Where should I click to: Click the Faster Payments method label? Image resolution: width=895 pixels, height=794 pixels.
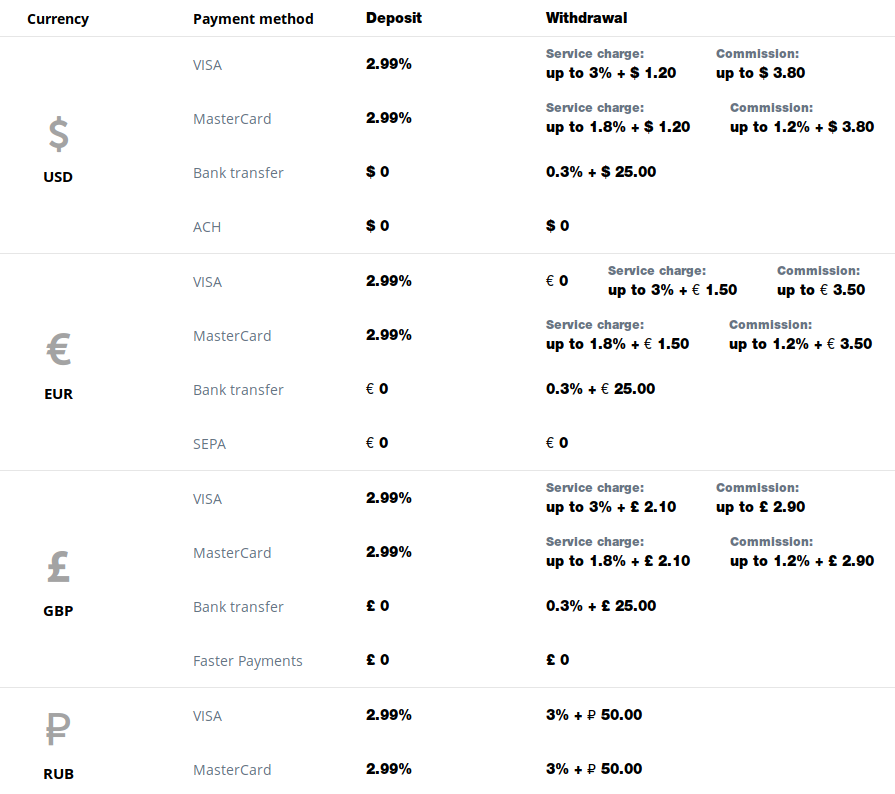pos(248,660)
